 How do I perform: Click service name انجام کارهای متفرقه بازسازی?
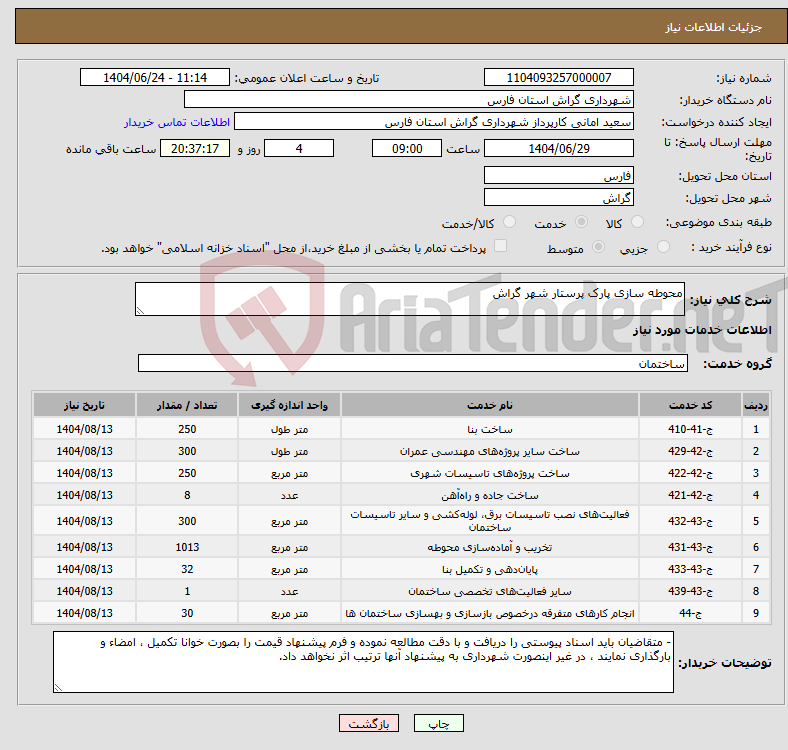pos(490,613)
